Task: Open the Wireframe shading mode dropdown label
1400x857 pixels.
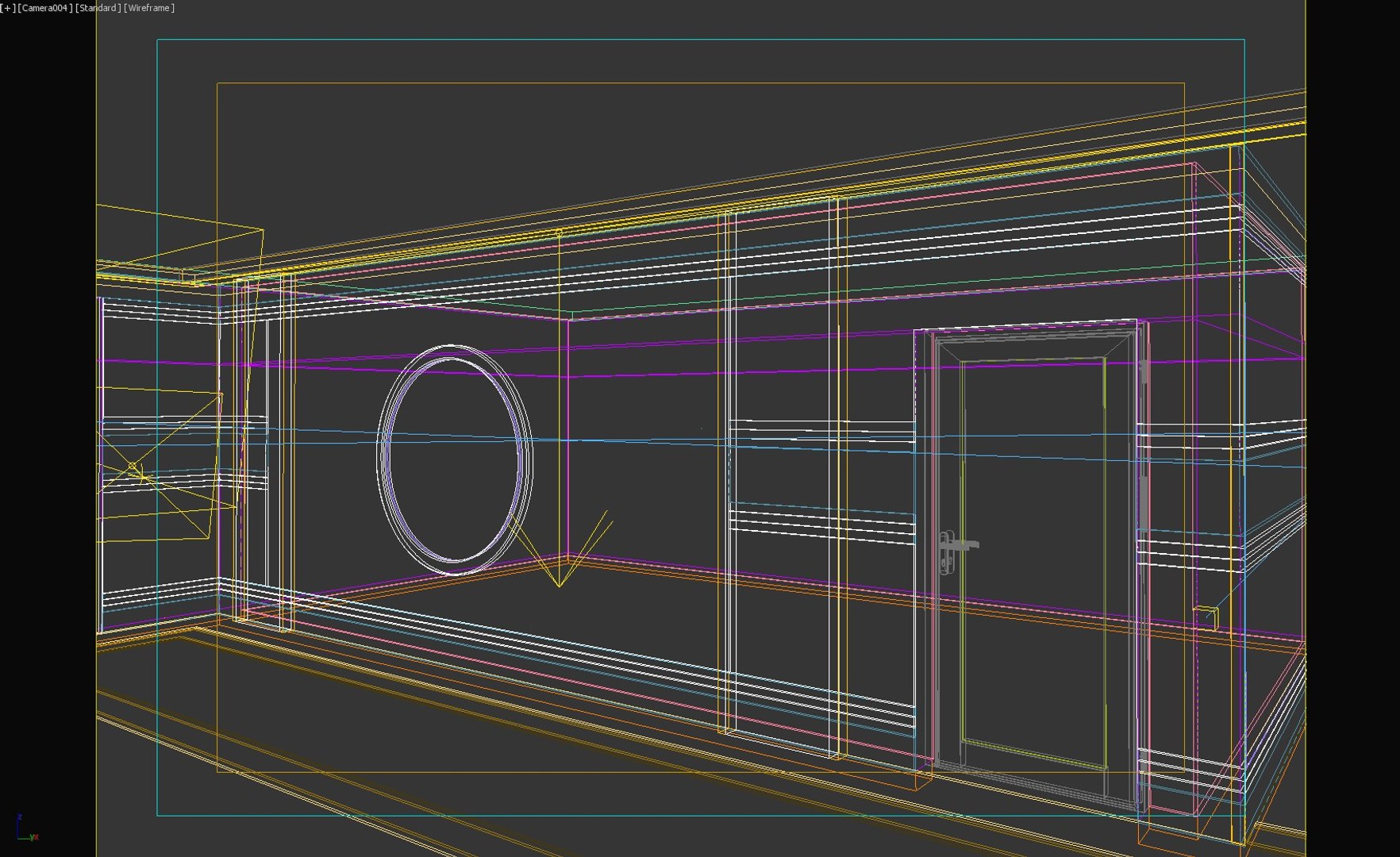Action: (x=149, y=8)
